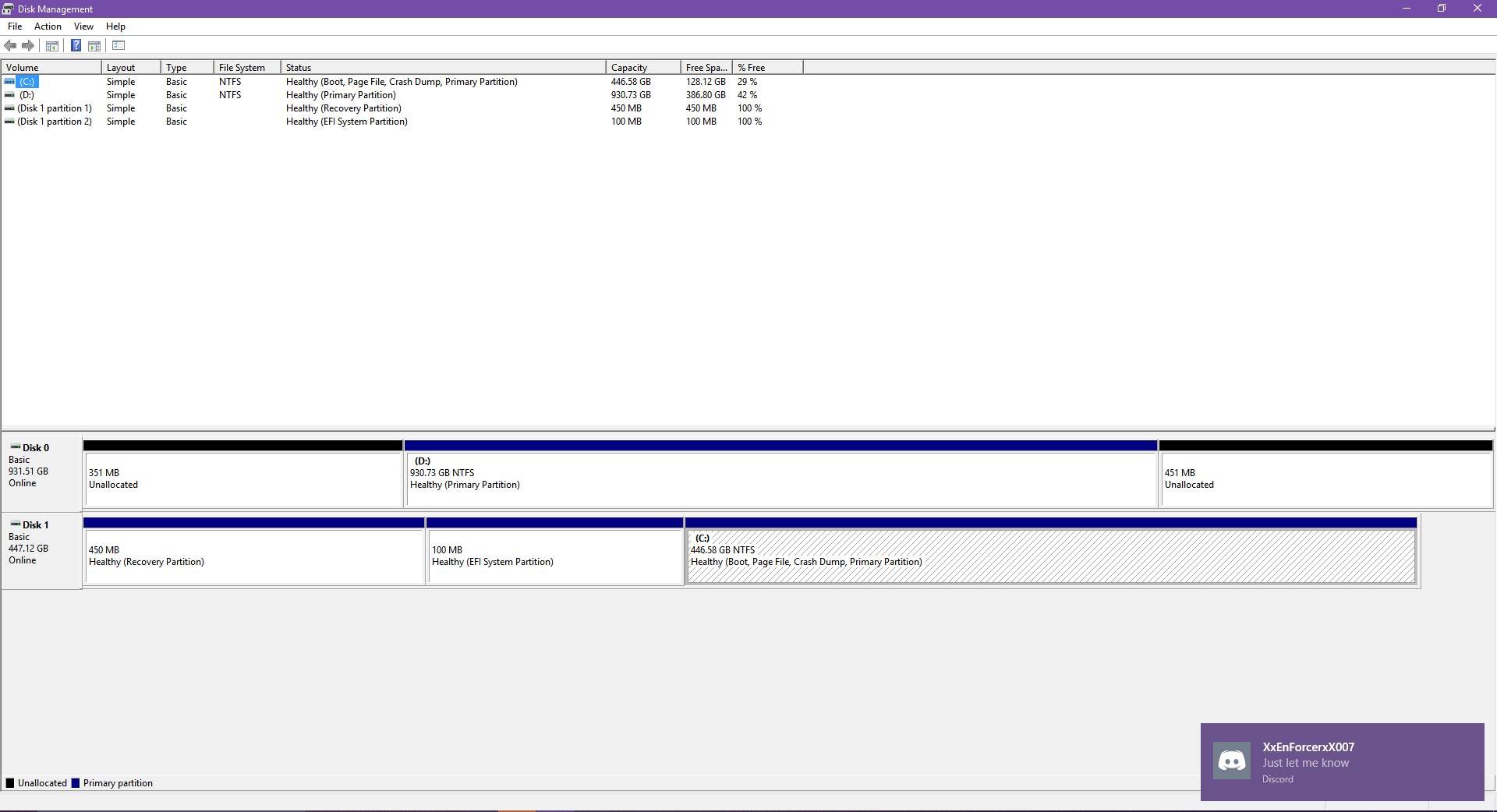
Task: Click the Forward arrow toolbar icon
Action: [x=28, y=45]
